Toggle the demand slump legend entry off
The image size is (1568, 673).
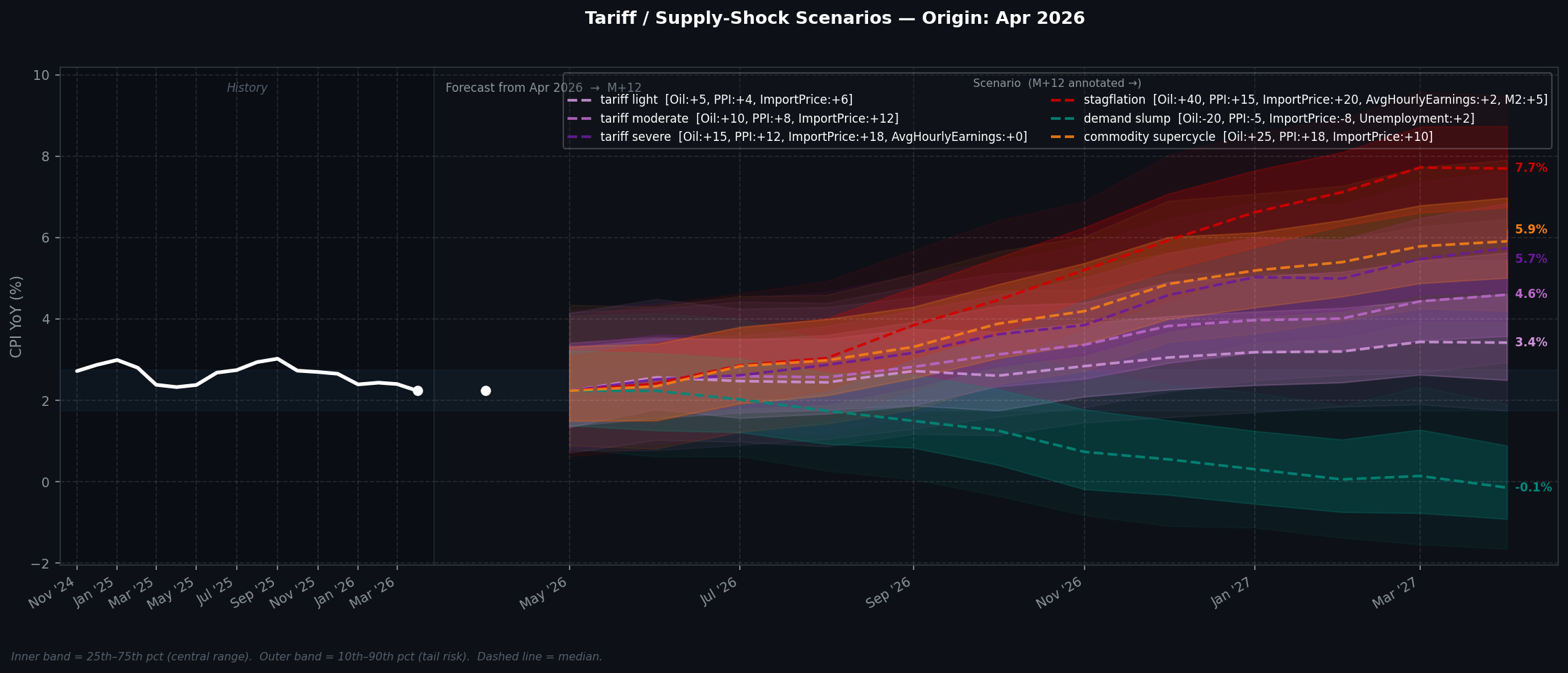tap(1125, 118)
